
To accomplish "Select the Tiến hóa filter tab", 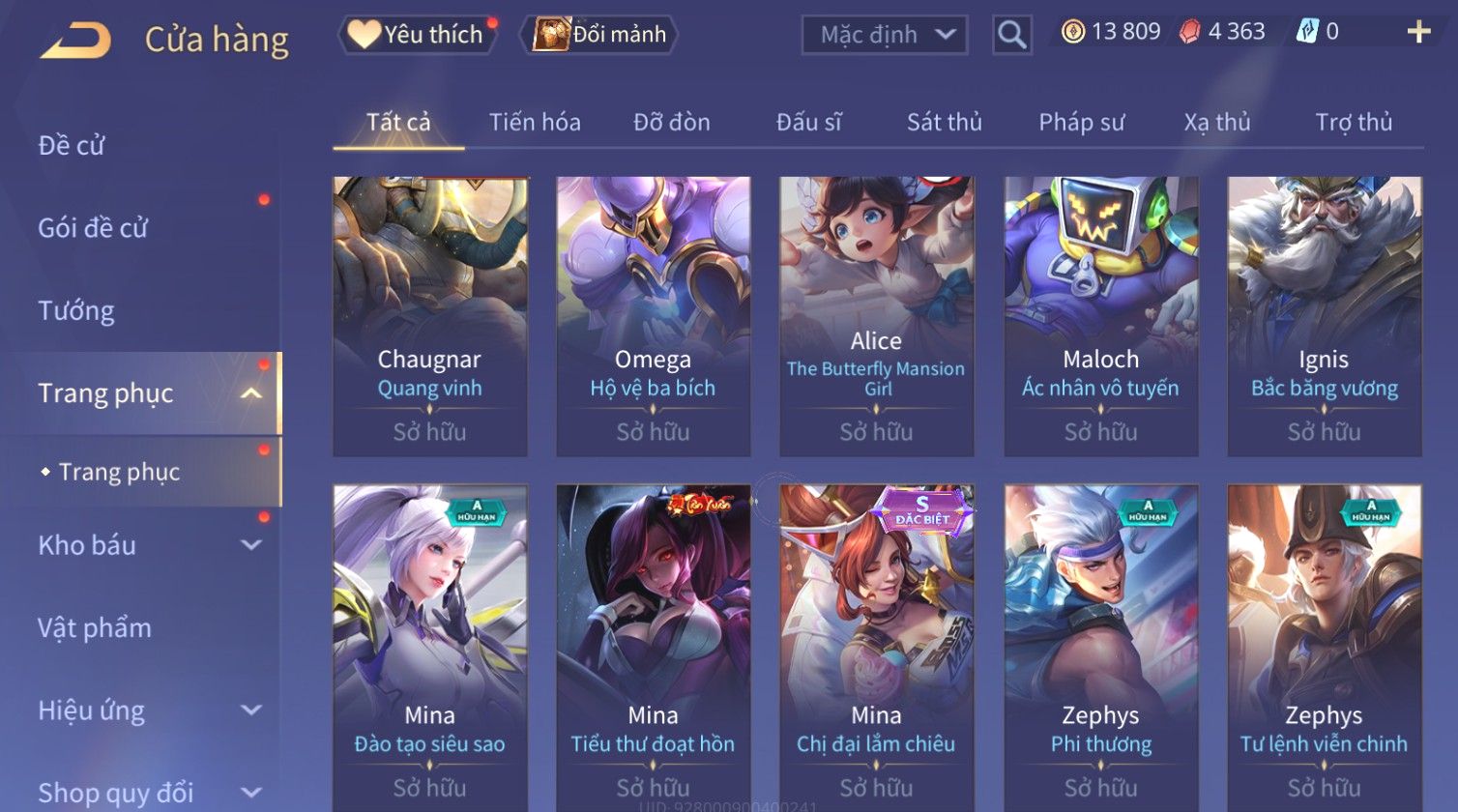I will pos(535,122).
